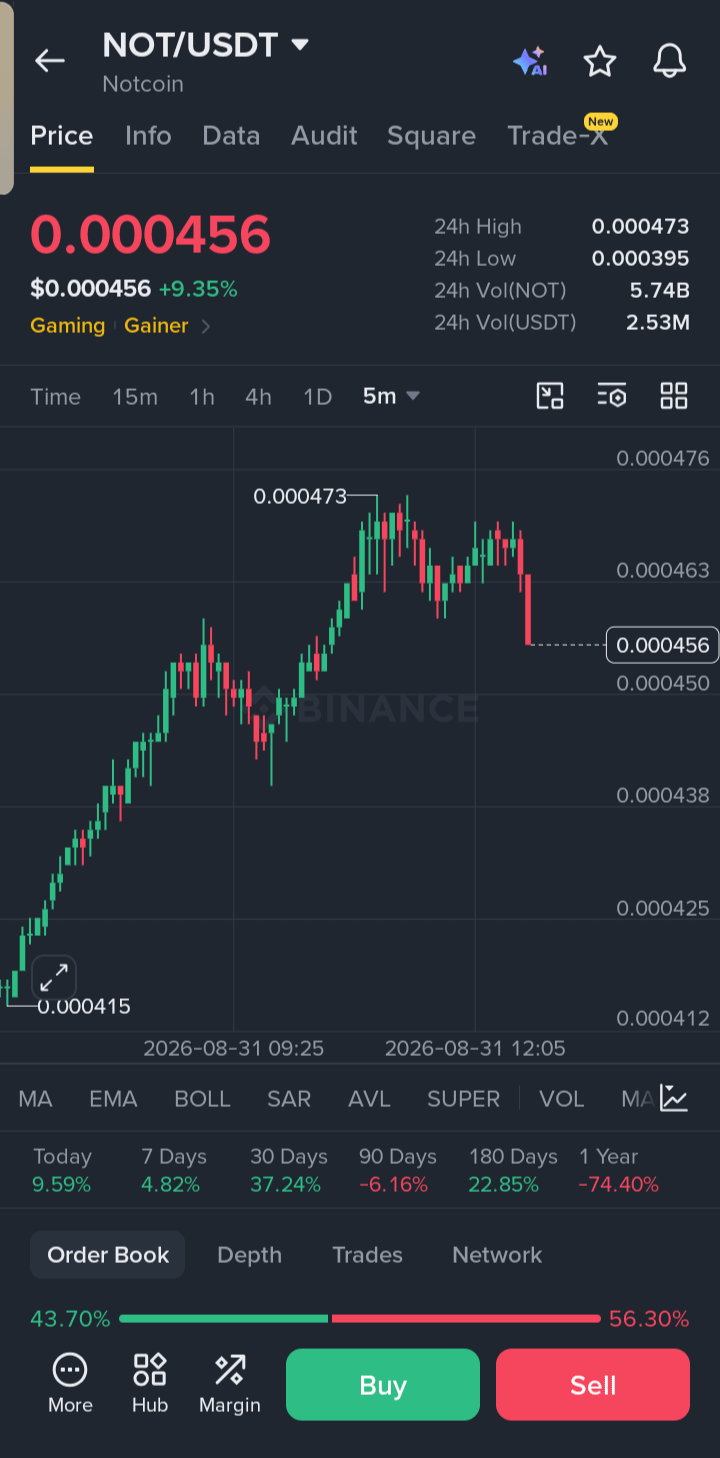Select the 15m interval
The height and width of the screenshot is (1458, 720).
tap(135, 397)
